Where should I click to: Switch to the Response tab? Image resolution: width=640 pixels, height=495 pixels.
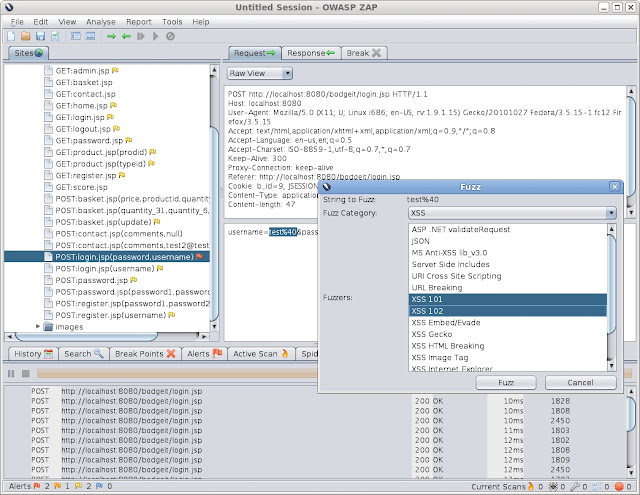pos(311,53)
